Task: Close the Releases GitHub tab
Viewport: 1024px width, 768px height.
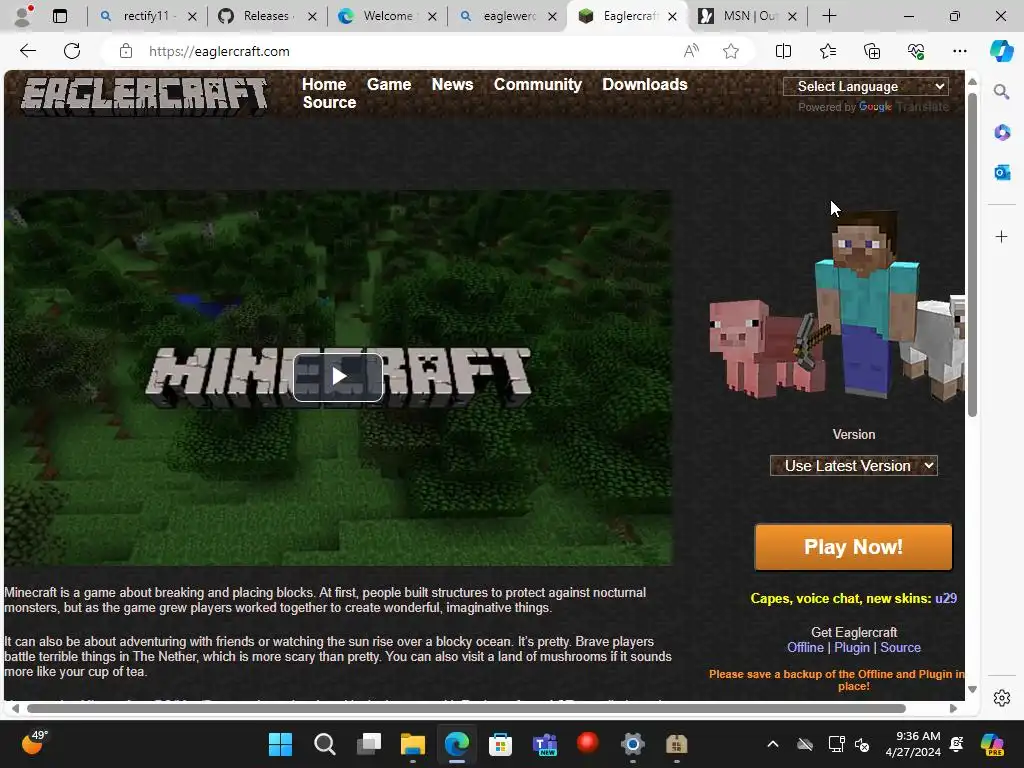Action: [312, 16]
